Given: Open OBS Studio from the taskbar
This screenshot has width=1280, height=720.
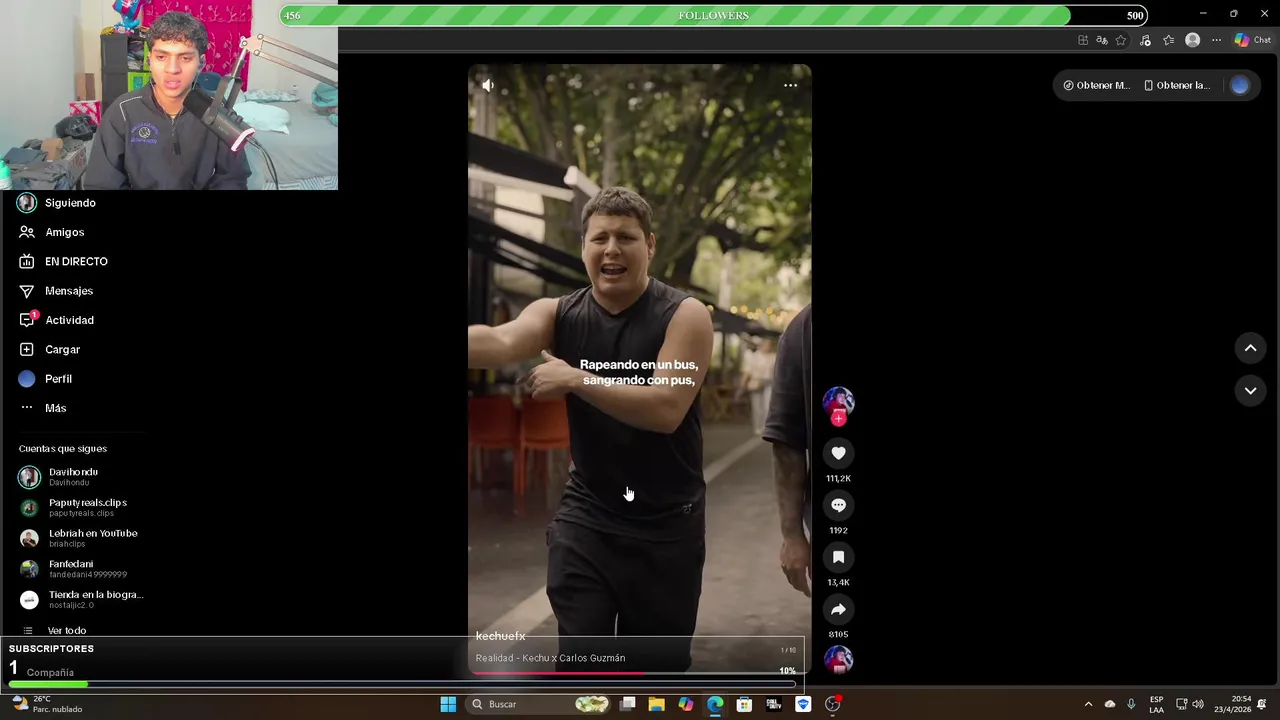Looking at the screenshot, I should click(x=832, y=704).
